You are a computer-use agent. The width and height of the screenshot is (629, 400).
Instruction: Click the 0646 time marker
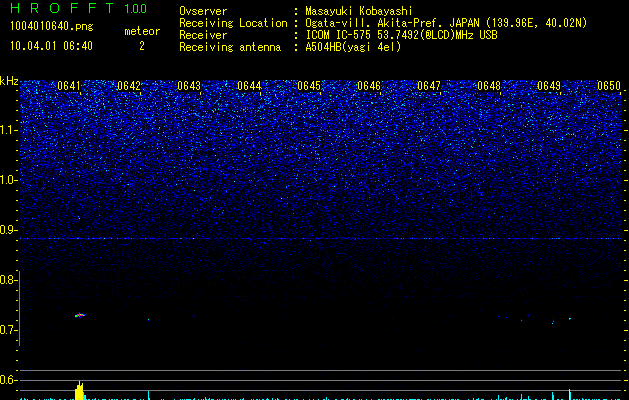point(369,86)
